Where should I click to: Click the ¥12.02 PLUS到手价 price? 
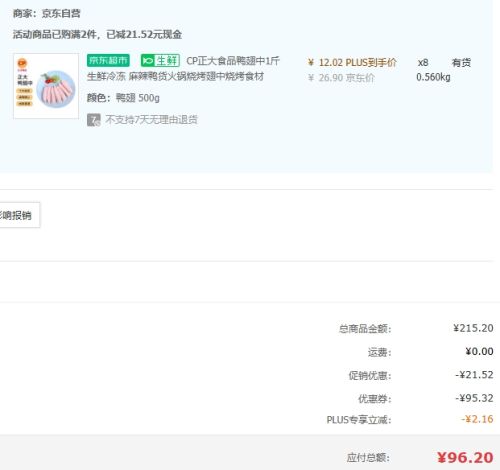352,62
